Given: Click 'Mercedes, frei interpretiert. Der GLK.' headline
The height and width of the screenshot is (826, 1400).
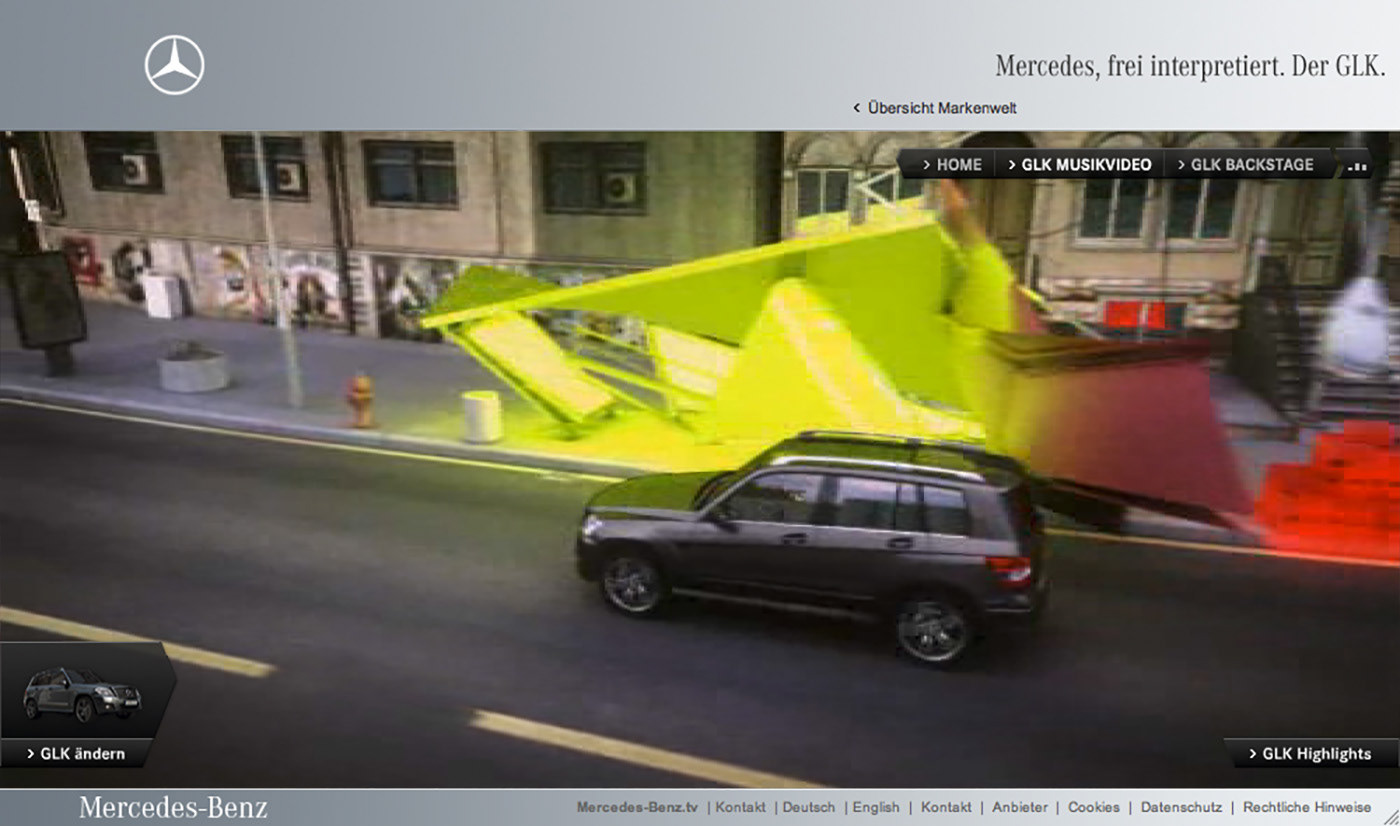Looking at the screenshot, I should point(1190,67).
